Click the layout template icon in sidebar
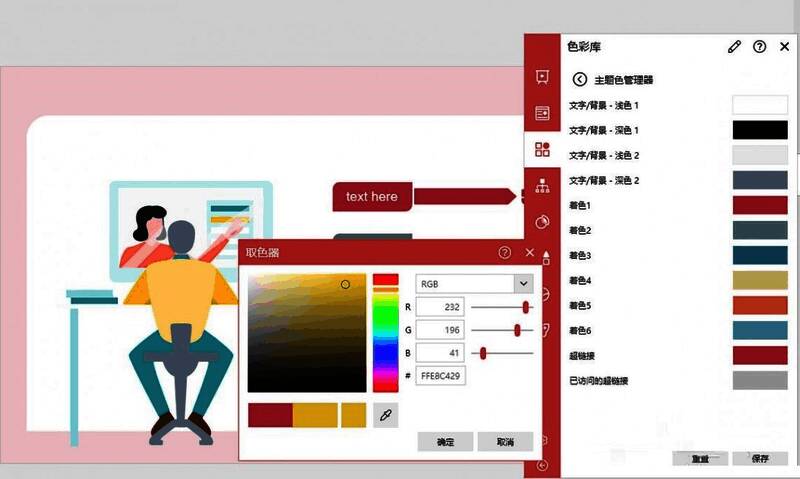 pos(543,113)
